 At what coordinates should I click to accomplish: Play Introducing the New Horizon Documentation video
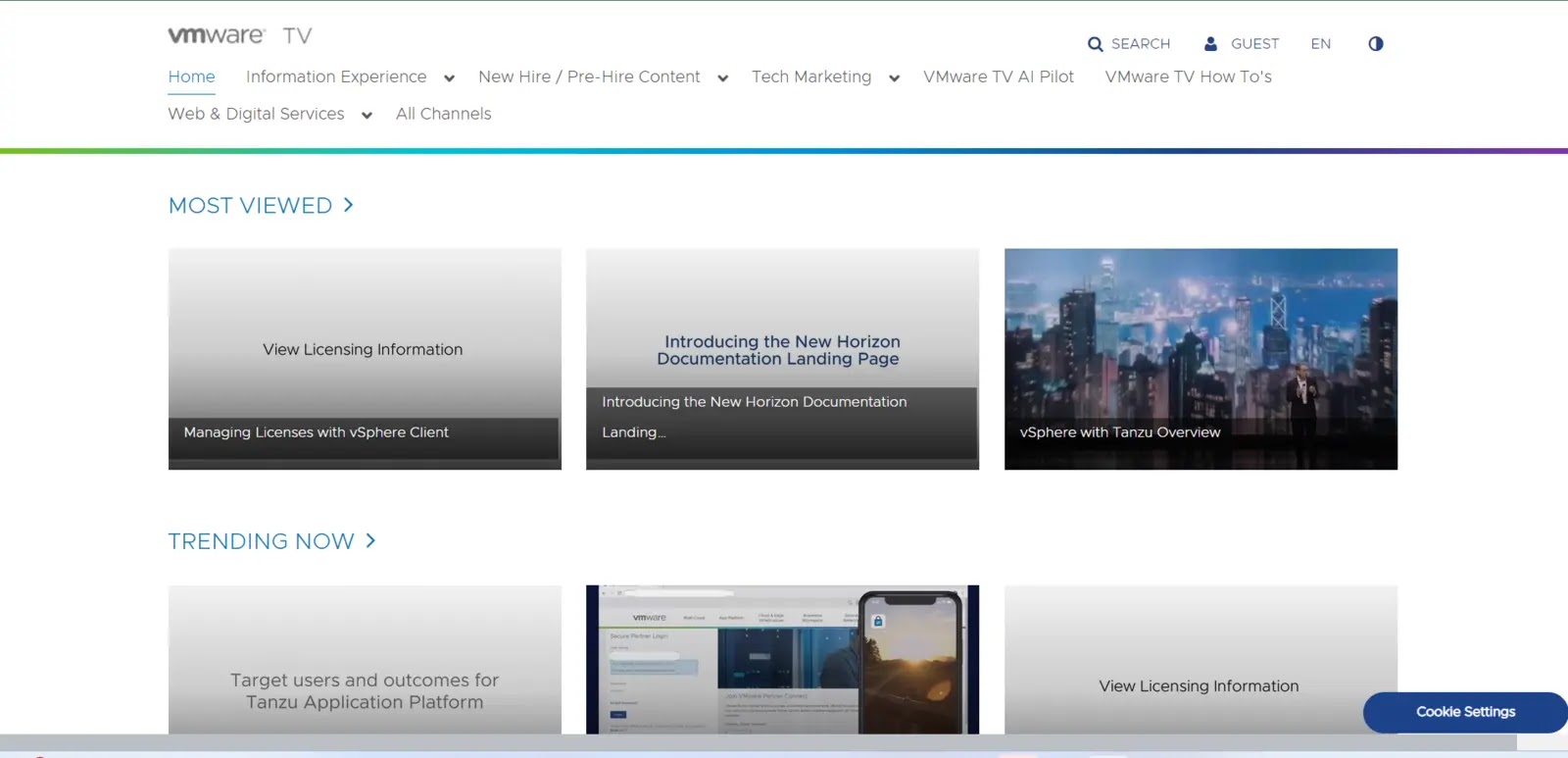pyautogui.click(x=782, y=359)
